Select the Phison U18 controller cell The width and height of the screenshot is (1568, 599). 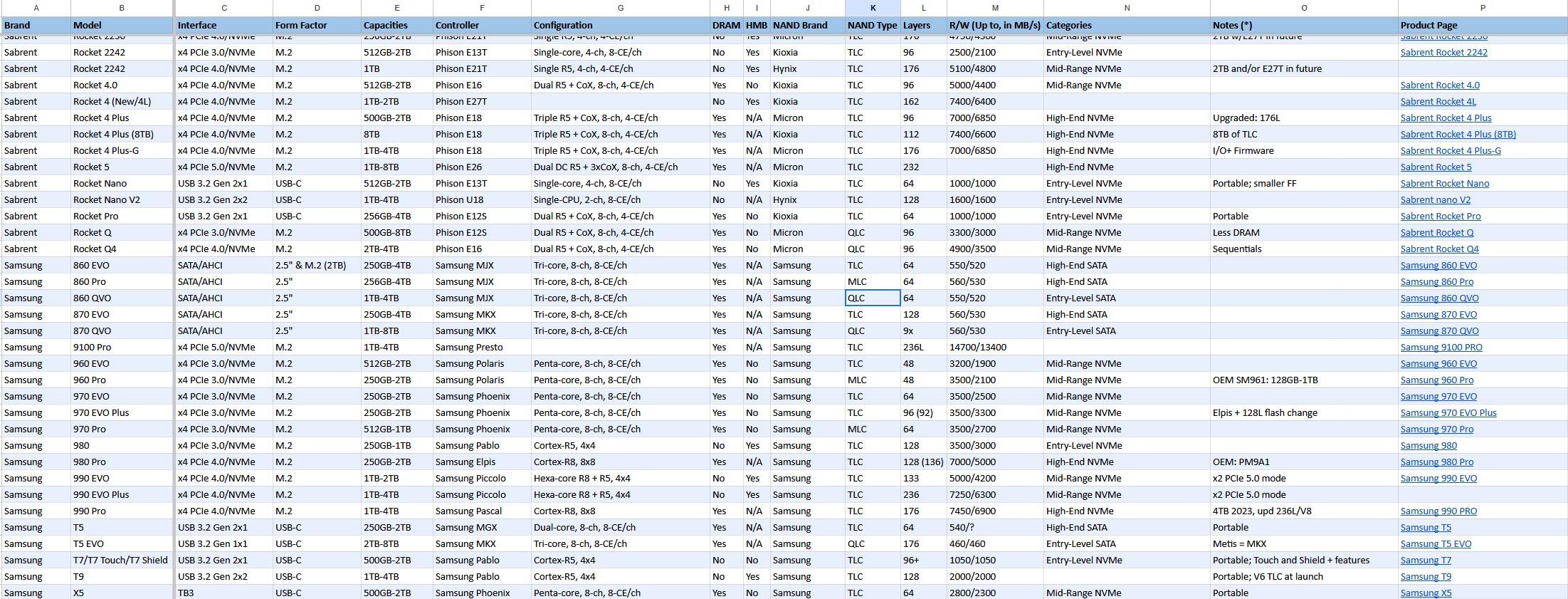[x=482, y=199]
